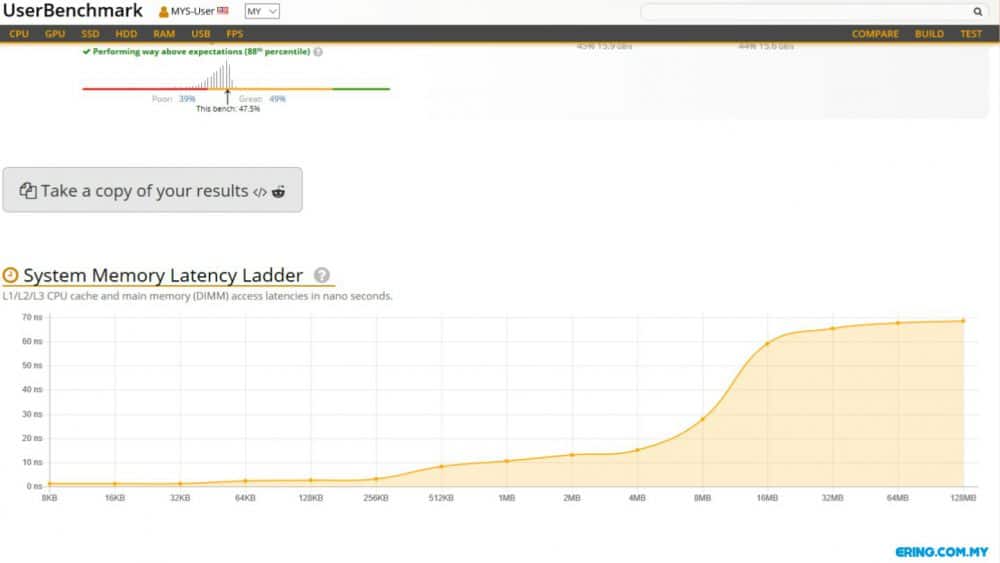1000x563 pixels.
Task: Select the 8MB data point on chart
Action: pyautogui.click(x=702, y=419)
